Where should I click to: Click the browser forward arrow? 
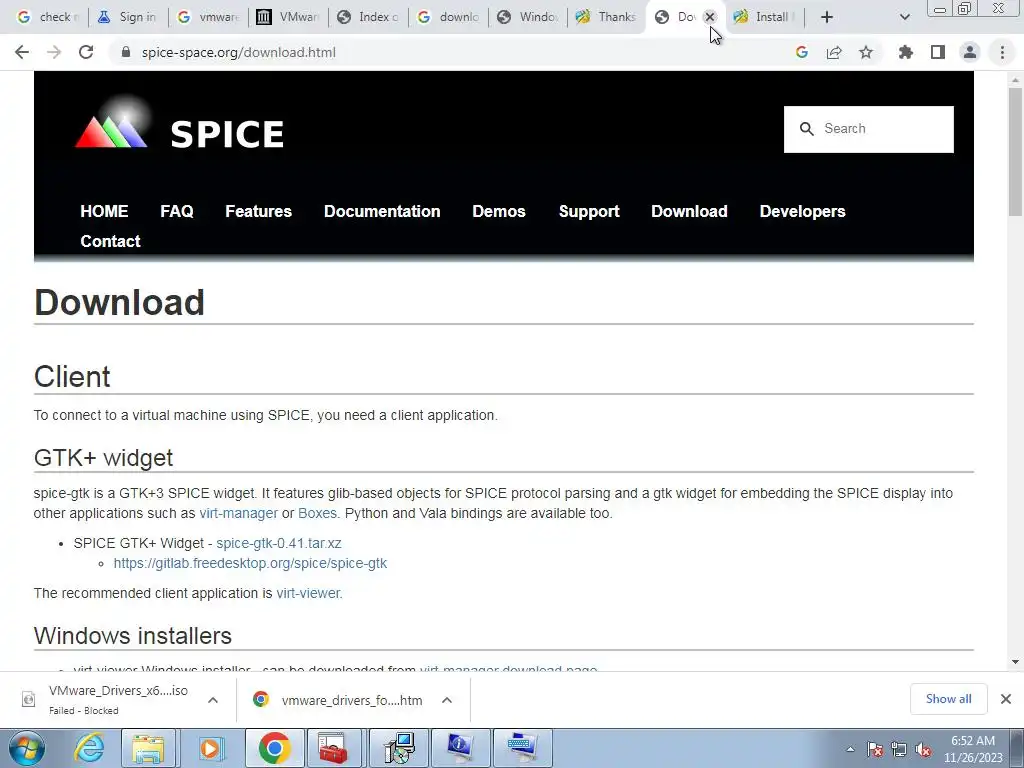[54, 52]
